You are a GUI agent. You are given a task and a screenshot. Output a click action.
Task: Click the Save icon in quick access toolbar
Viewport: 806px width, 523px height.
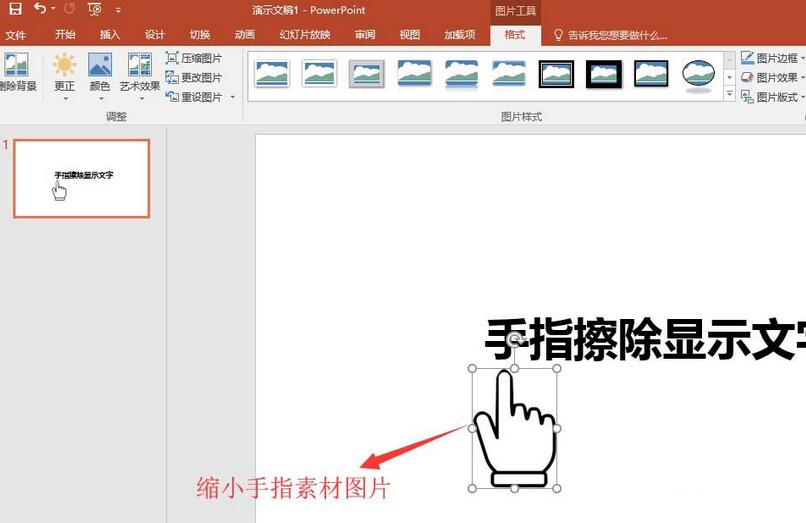pyautogui.click(x=16, y=8)
